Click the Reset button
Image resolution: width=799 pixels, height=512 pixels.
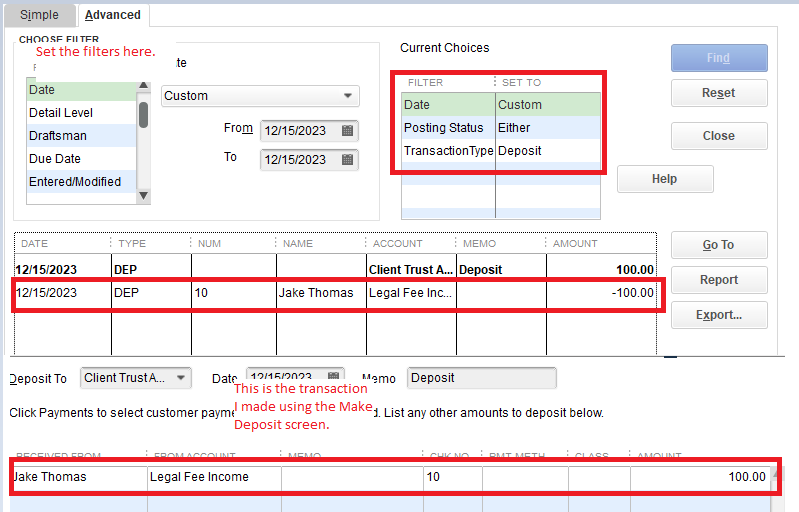(x=719, y=93)
